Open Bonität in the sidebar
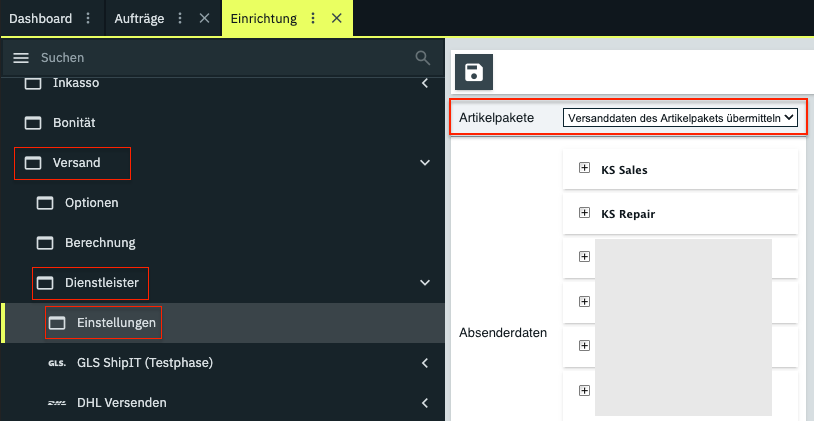The image size is (814, 421). pos(74,122)
